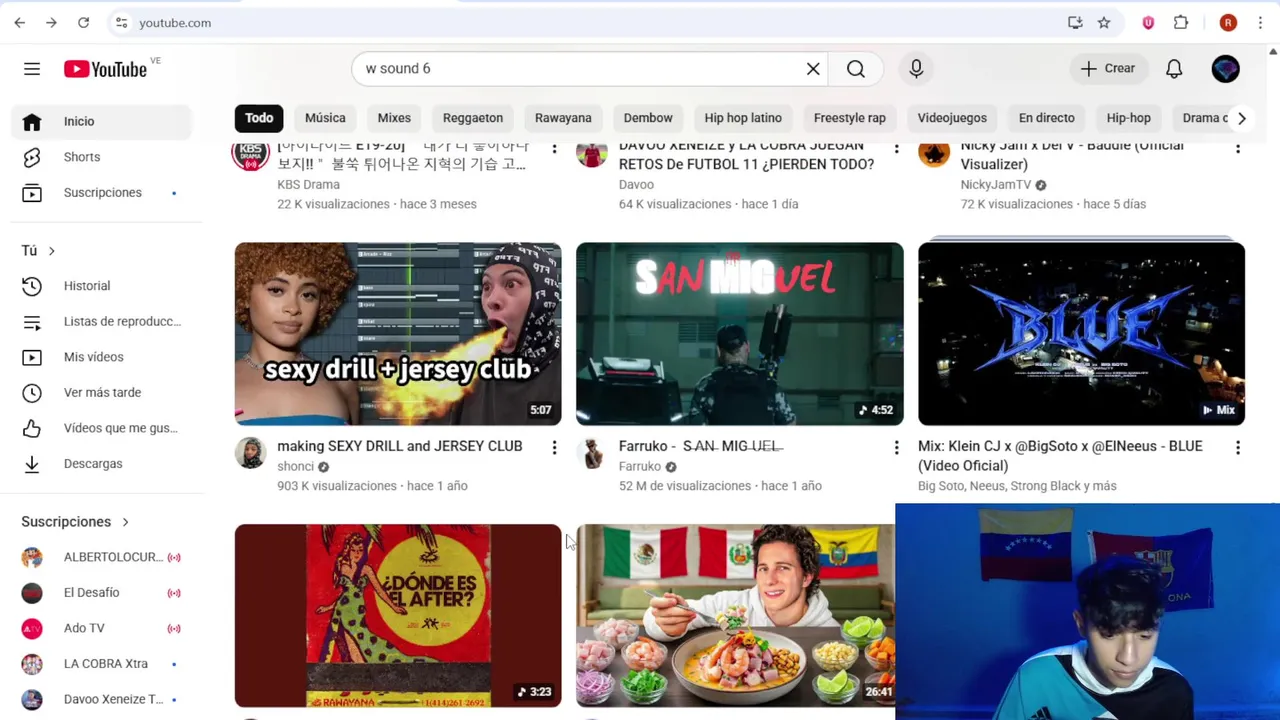Select the En directo chip

[1047, 118]
